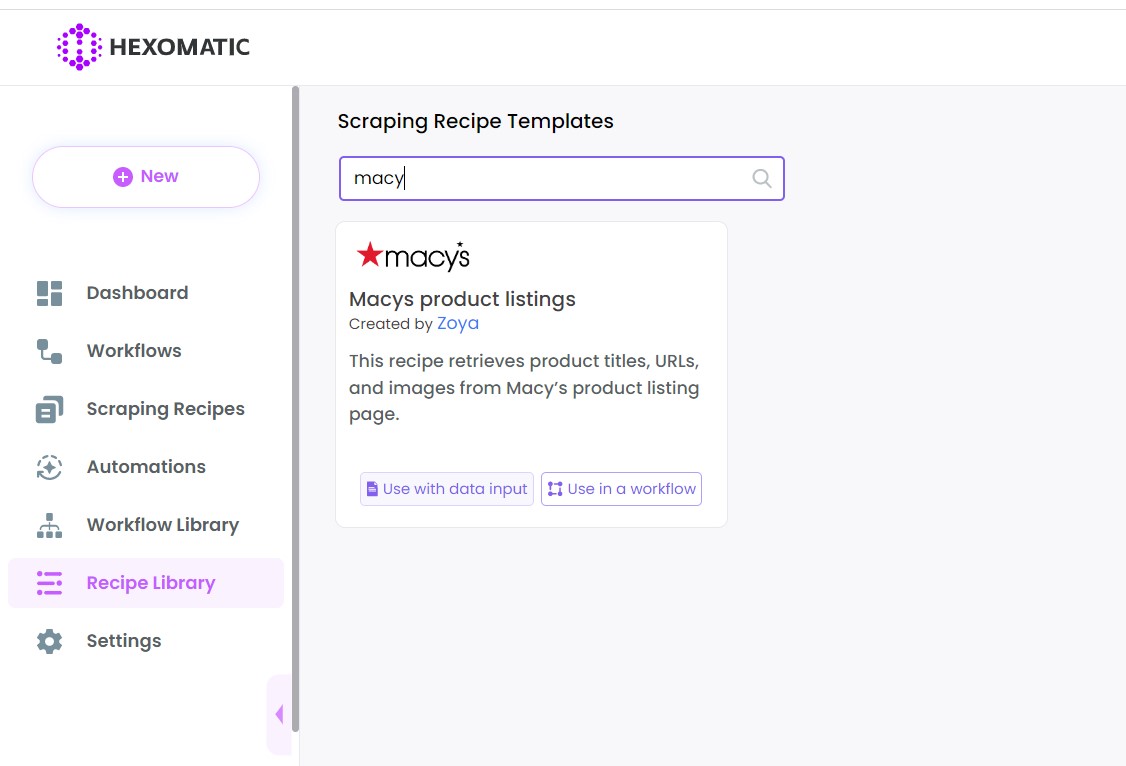Click the workflow icon beside Use in a workflow
Viewport: 1126px width, 766px height.
coord(556,489)
